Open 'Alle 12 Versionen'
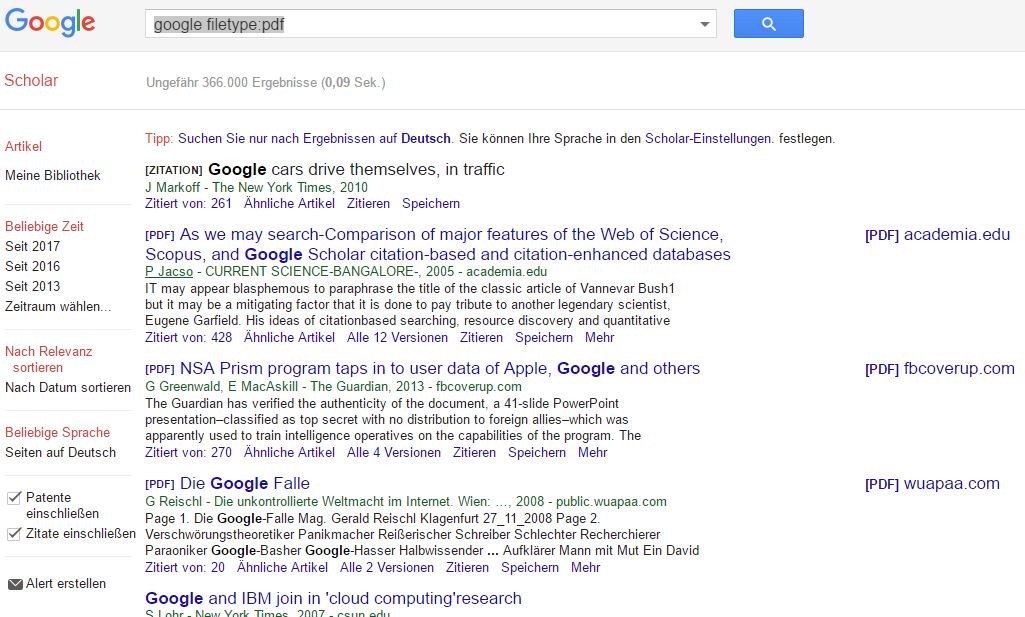This screenshot has width=1025, height=617. [x=397, y=337]
